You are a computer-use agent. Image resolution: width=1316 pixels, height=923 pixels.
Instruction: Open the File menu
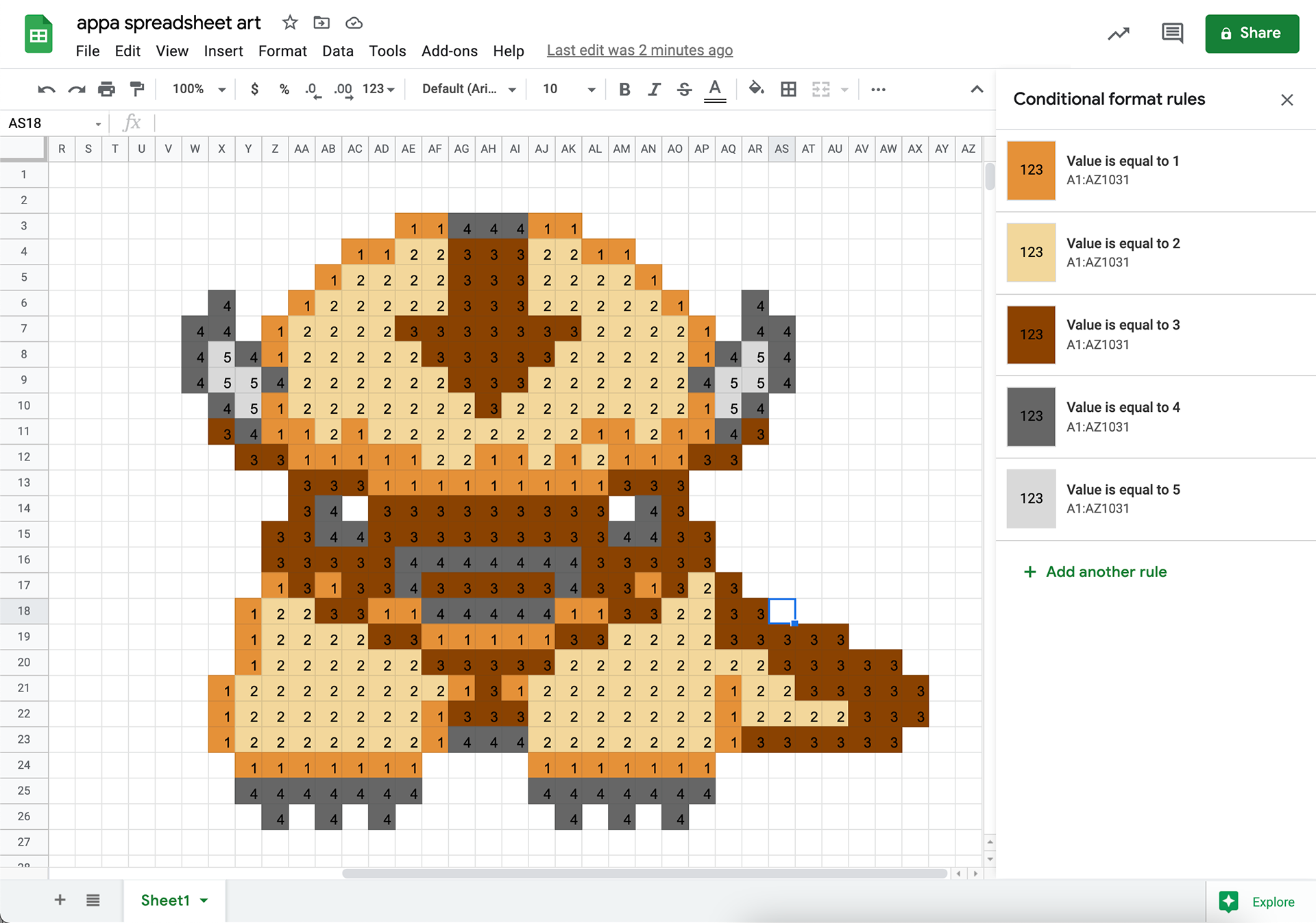(x=88, y=51)
